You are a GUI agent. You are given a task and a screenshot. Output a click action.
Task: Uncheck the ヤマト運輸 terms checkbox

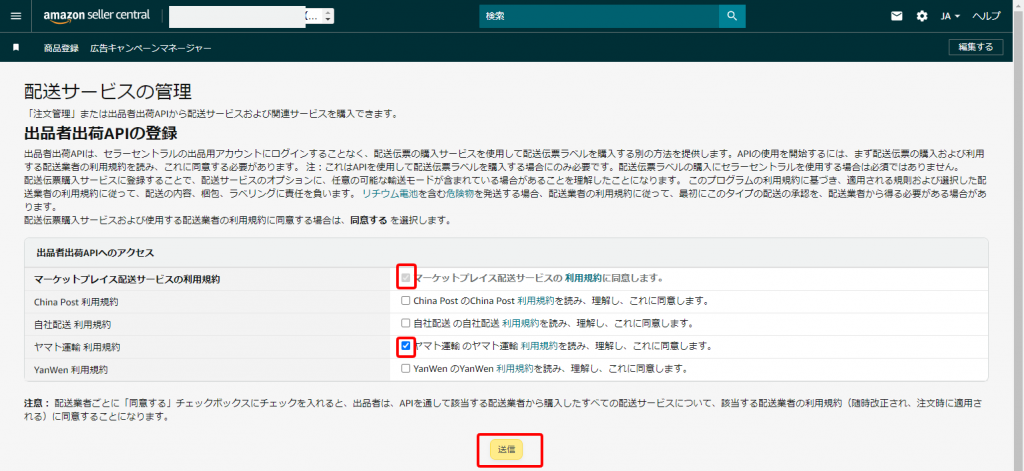(405, 346)
